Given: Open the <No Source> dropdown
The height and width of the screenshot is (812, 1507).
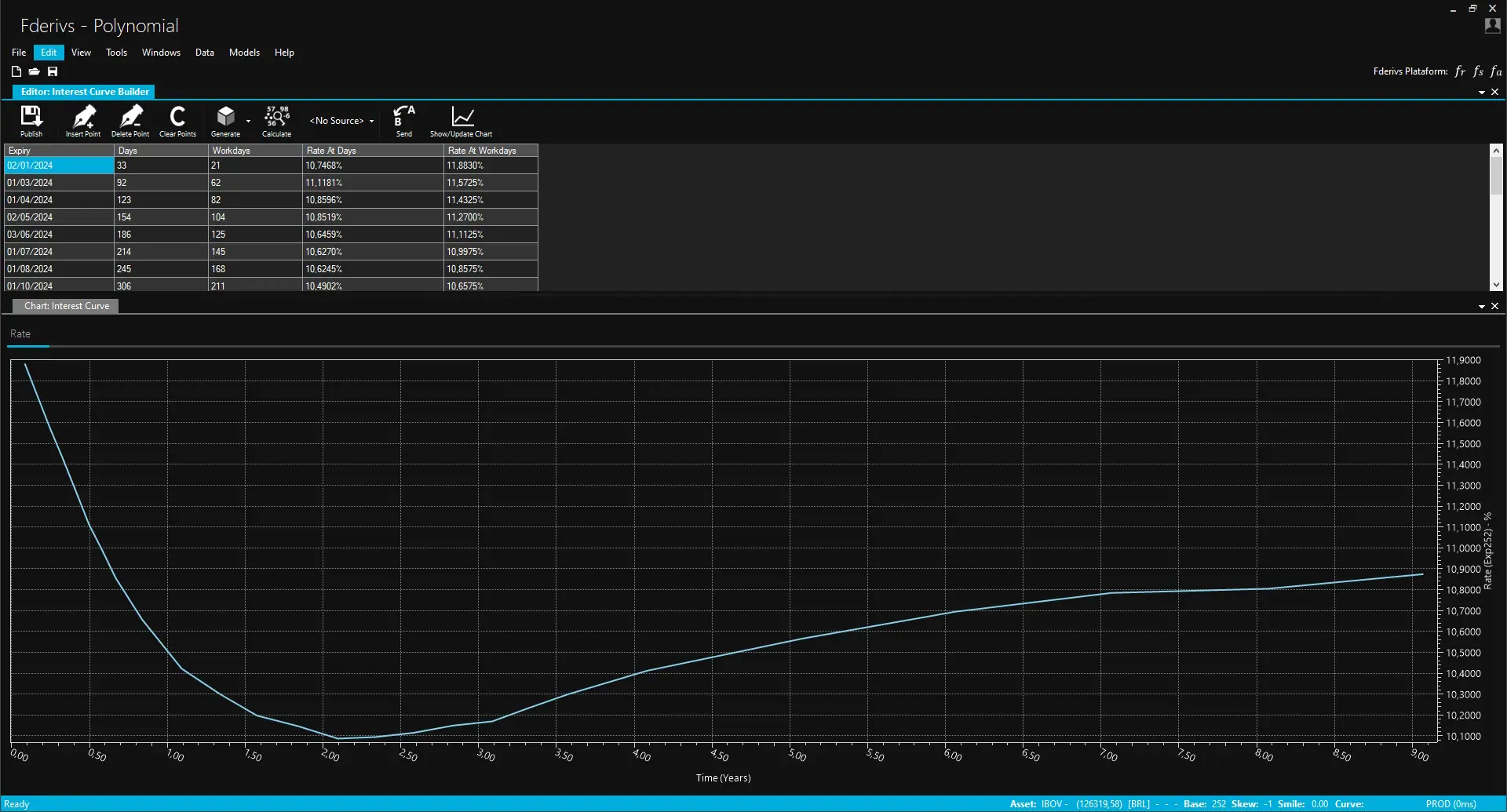Looking at the screenshot, I should pos(341,121).
